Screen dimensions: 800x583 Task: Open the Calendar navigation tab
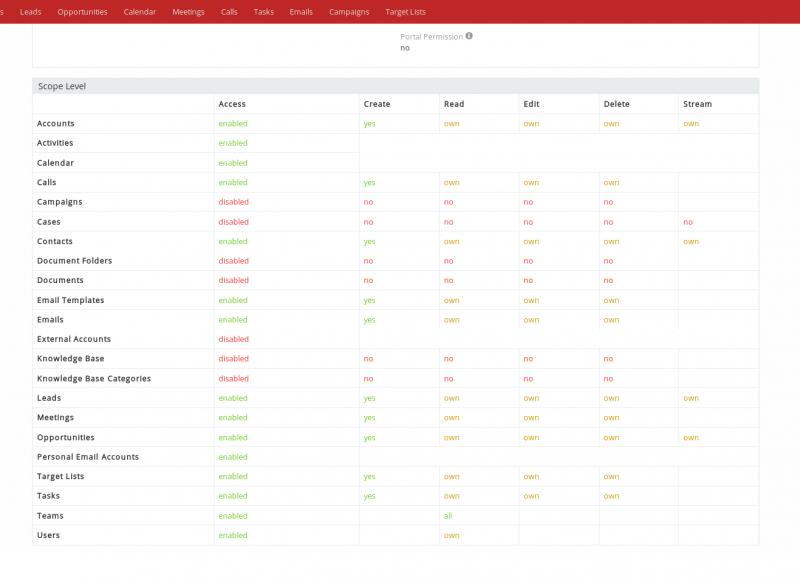(x=139, y=12)
